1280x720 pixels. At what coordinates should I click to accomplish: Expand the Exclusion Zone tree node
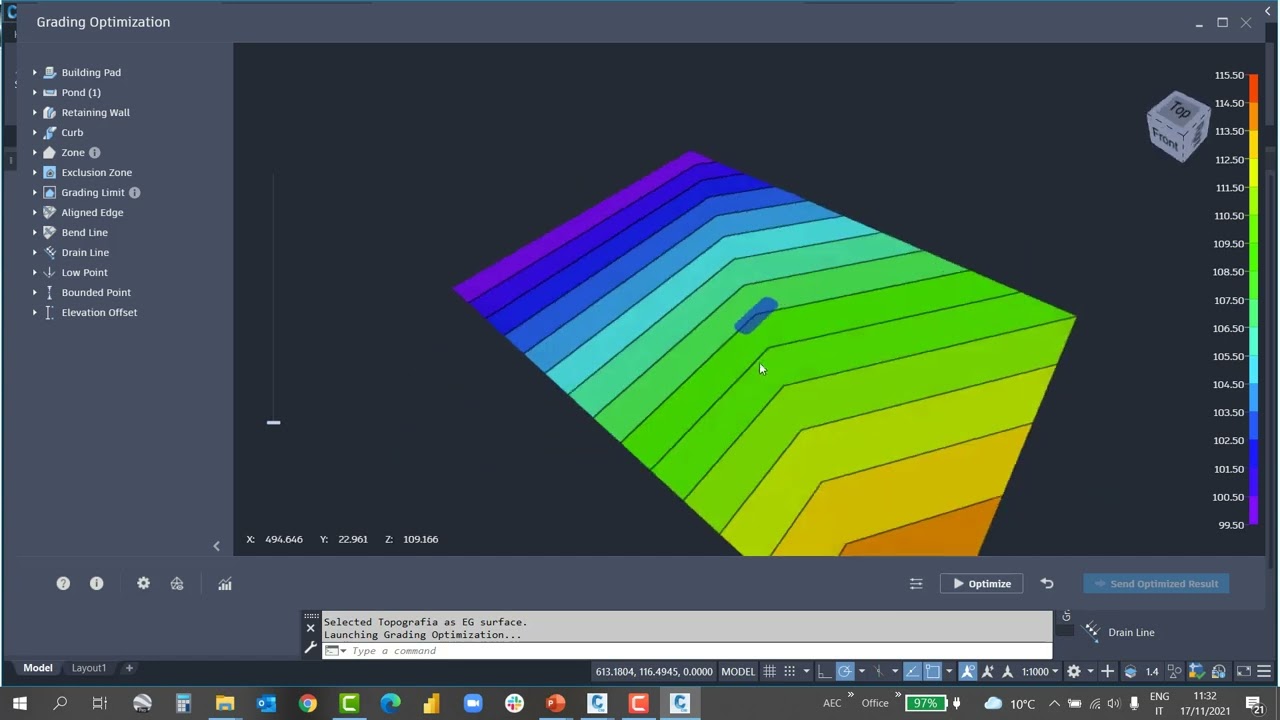(x=34, y=173)
